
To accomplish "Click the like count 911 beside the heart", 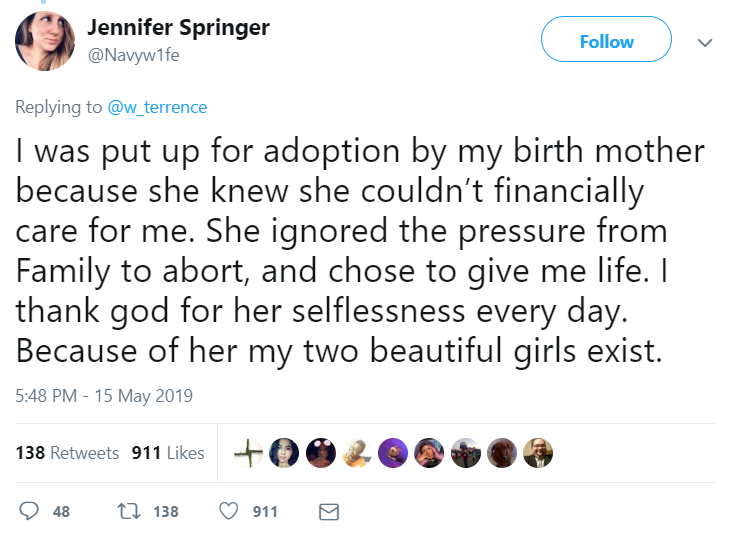I will click(x=265, y=511).
